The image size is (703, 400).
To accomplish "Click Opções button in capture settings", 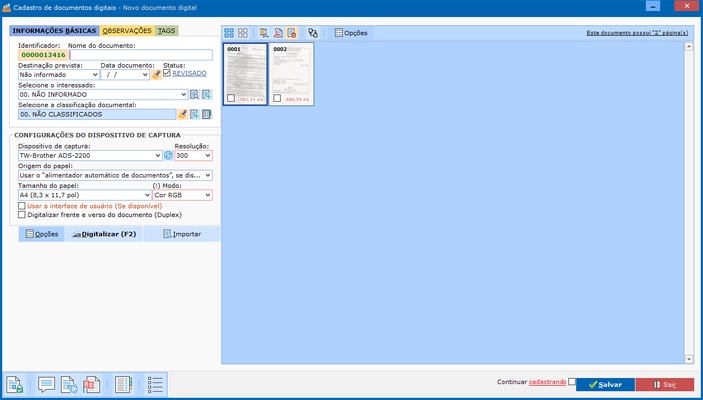I will tap(42, 234).
